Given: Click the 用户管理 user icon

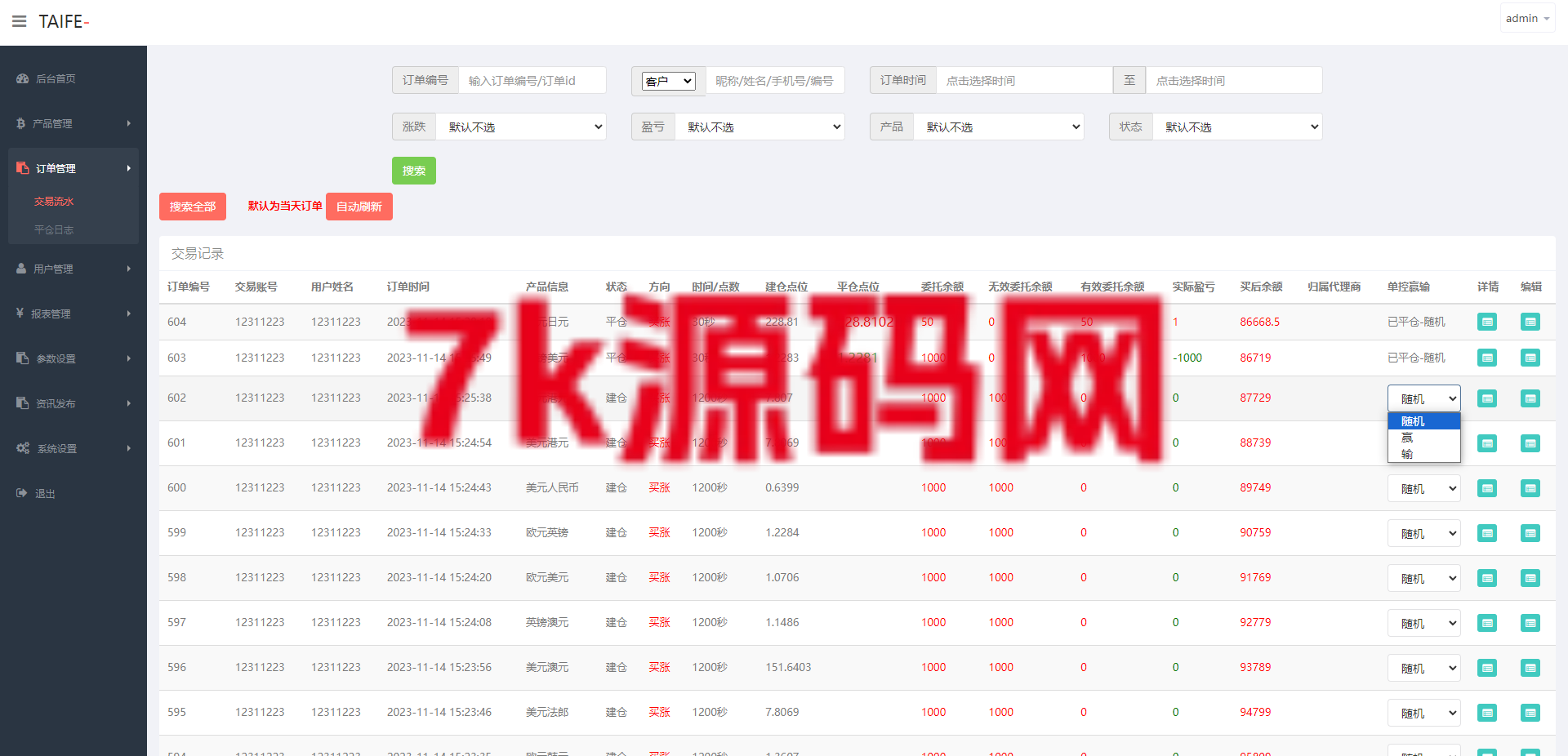Looking at the screenshot, I should tap(21, 268).
